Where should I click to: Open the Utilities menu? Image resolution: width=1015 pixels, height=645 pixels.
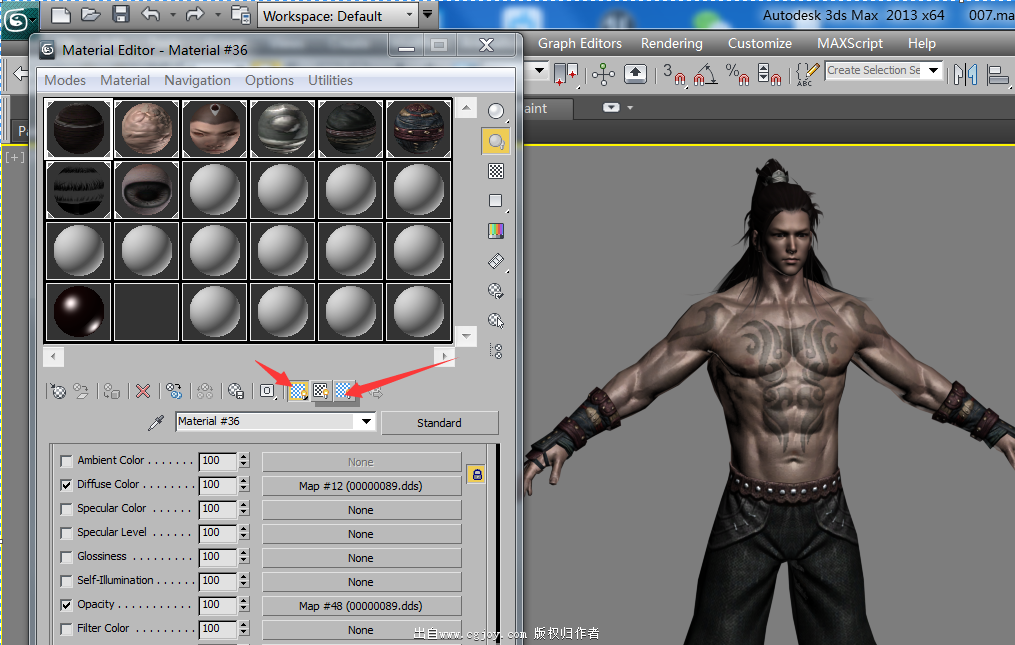coord(330,80)
